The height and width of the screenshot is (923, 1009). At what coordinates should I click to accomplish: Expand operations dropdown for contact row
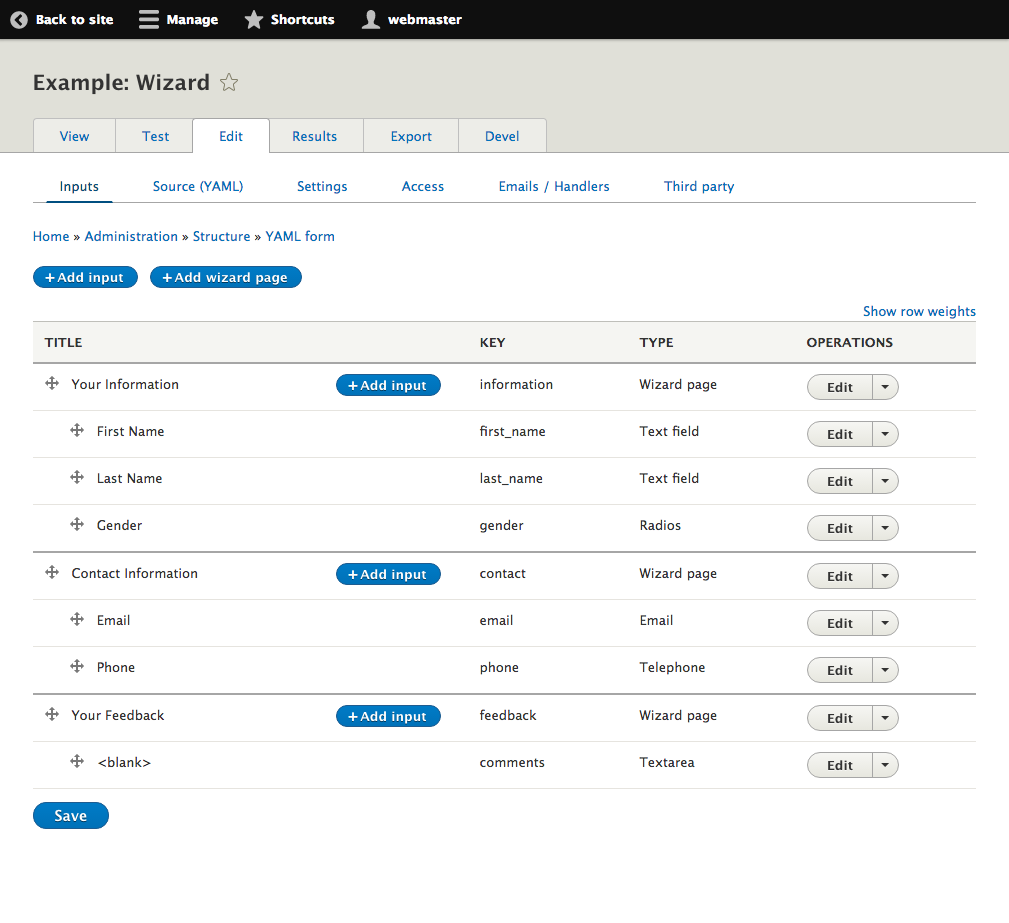click(x=885, y=576)
